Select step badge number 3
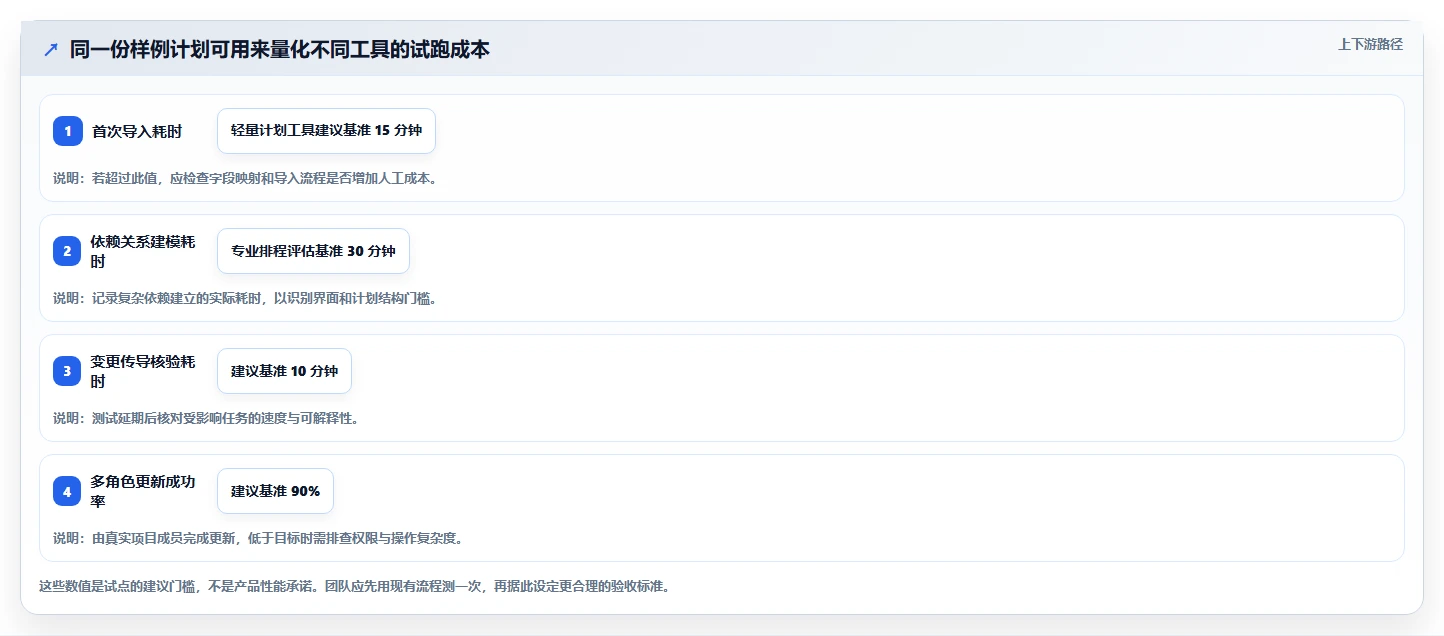The height and width of the screenshot is (636, 1444). (x=68, y=371)
